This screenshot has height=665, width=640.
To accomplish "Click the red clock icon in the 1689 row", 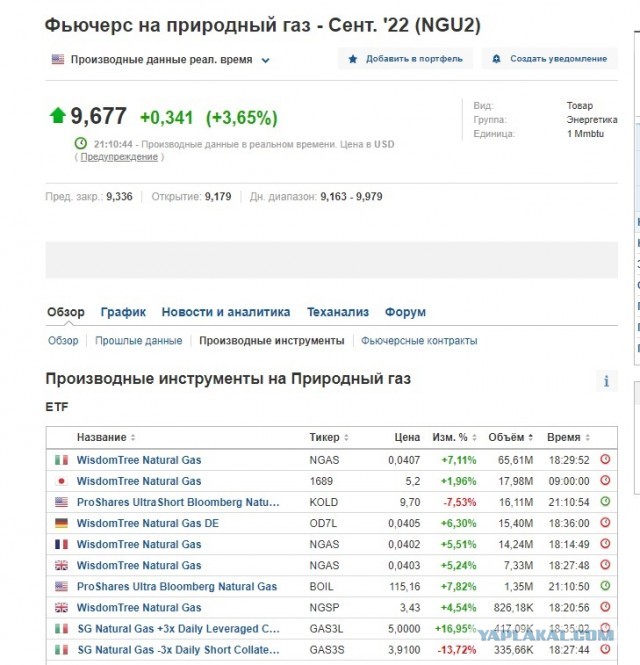I will click(x=605, y=481).
